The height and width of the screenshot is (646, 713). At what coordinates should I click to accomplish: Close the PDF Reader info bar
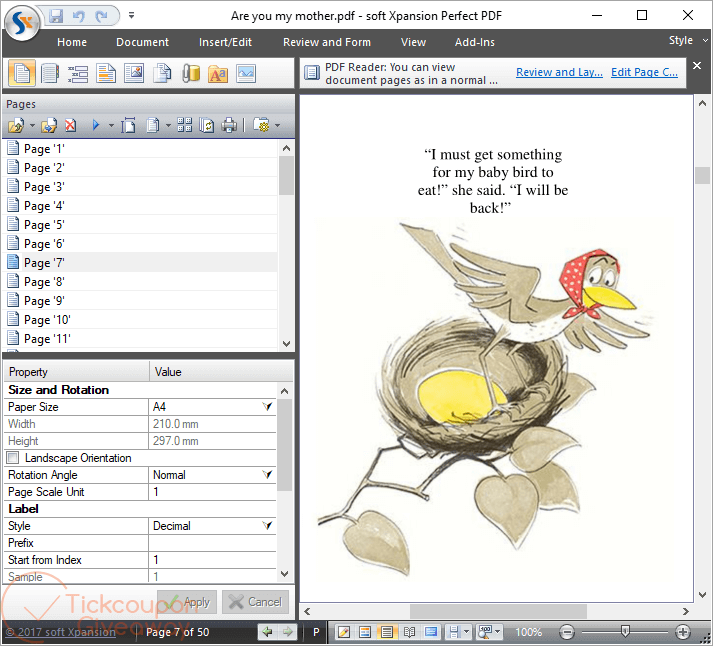pyautogui.click(x=697, y=65)
